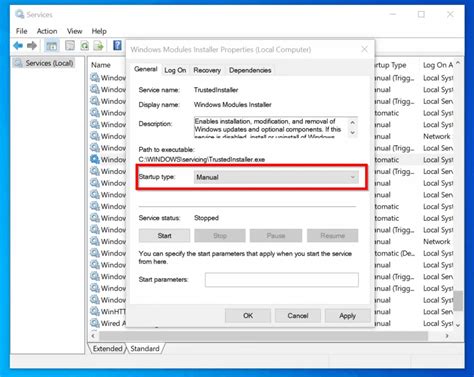
Task: Switch to the Recovery tab
Action: tap(207, 70)
